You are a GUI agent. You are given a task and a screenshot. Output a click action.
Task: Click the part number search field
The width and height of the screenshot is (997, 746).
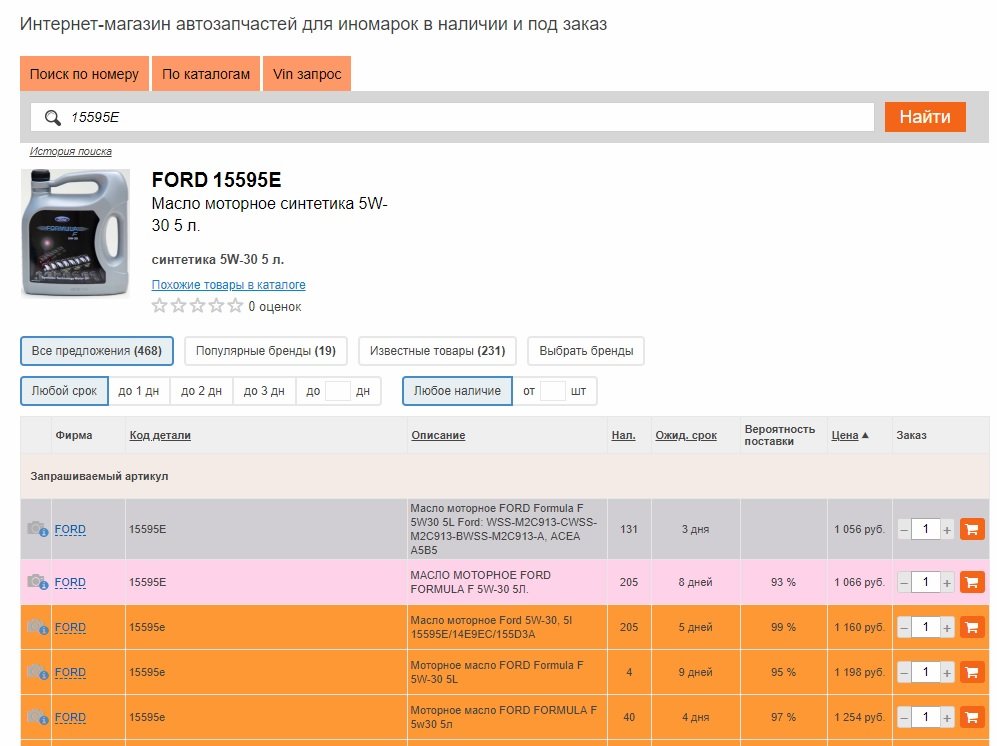click(453, 117)
